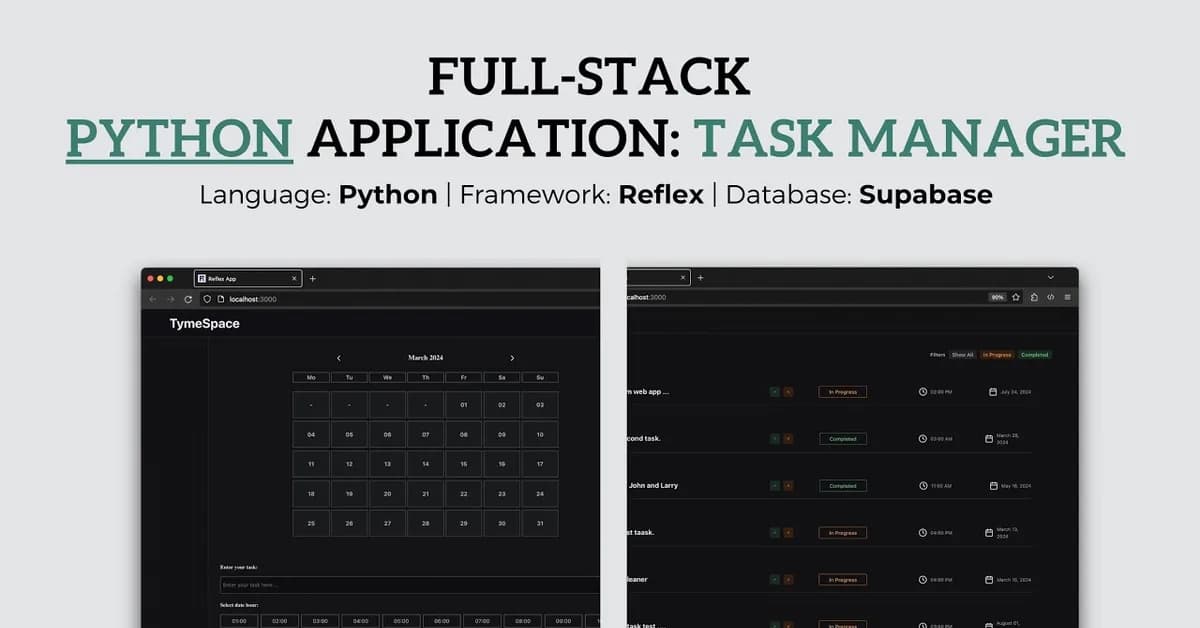
Task: Open the browser menu chevron at top right
Action: (1050, 277)
